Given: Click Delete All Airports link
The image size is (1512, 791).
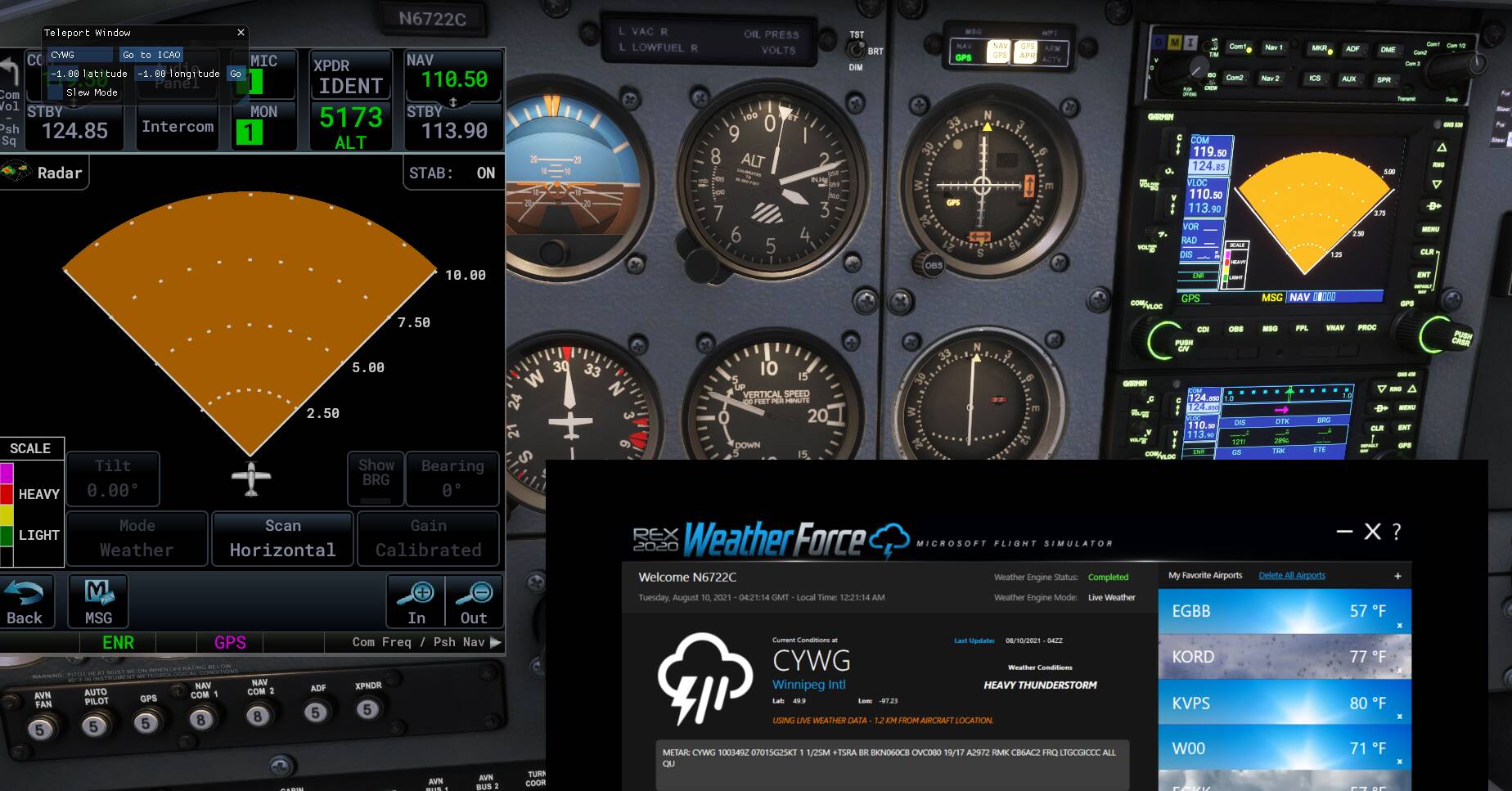Looking at the screenshot, I should click(x=1292, y=575).
